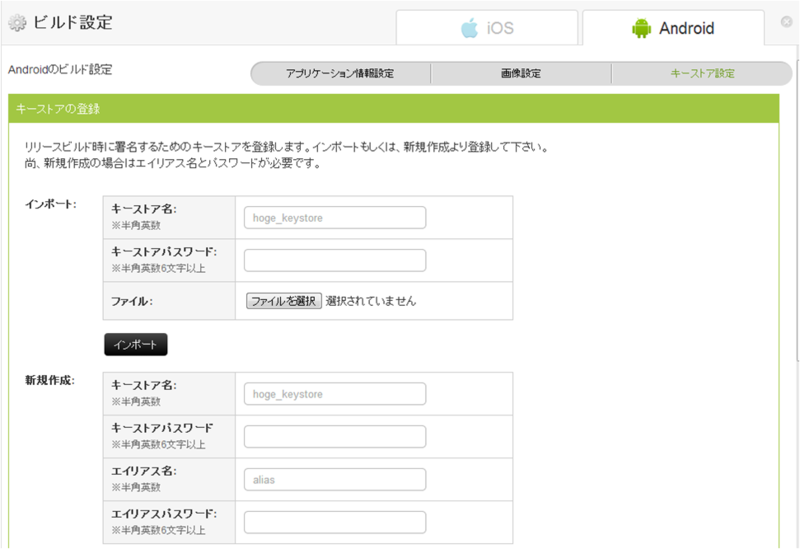Viewport: 800px width, 549px height.
Task: Click the インポート: section label
Action: 51,204
